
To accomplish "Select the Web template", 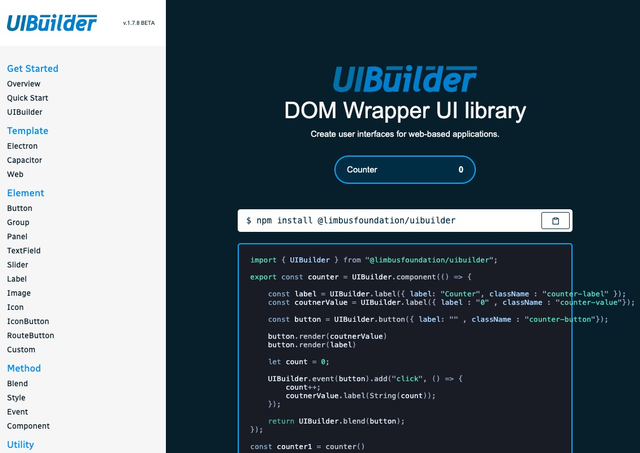I will click(15, 174).
